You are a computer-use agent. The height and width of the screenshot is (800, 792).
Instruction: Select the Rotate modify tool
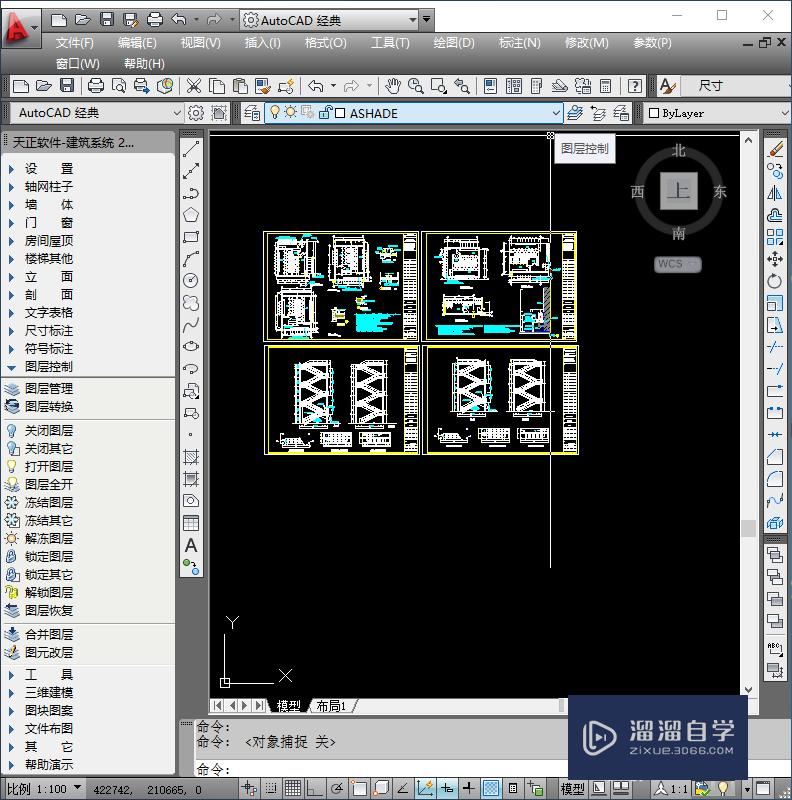click(775, 281)
